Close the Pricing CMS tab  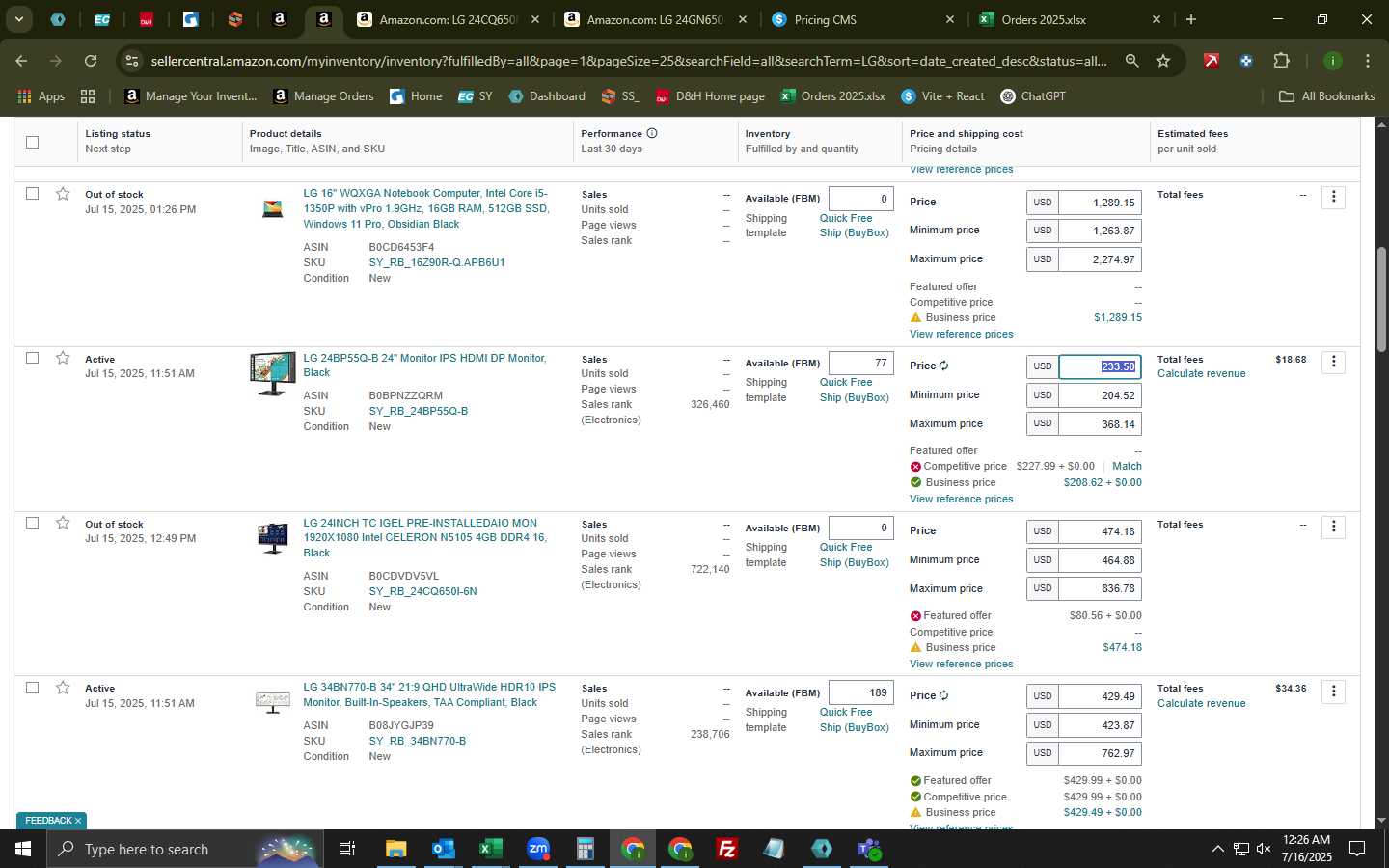[949, 19]
